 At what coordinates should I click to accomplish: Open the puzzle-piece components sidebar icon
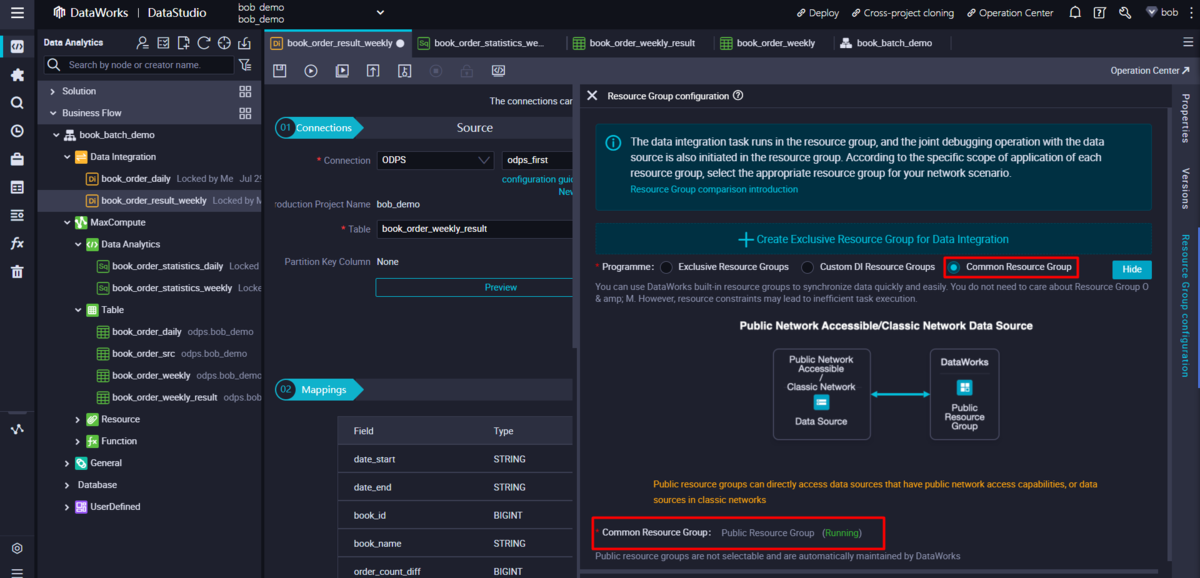[17, 75]
